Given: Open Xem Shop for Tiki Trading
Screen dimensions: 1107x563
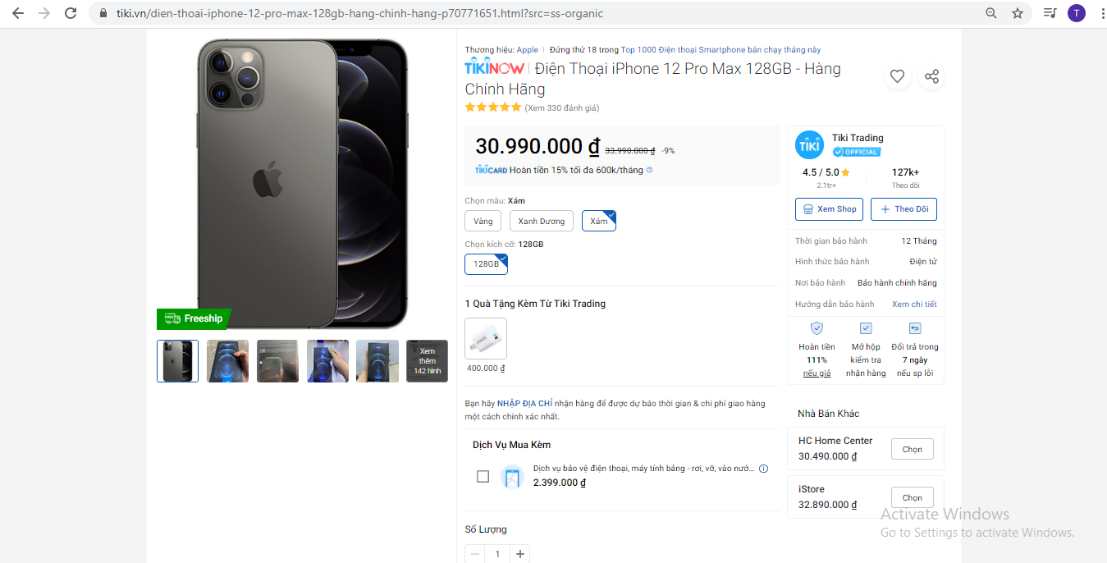Looking at the screenshot, I should click(829, 209).
